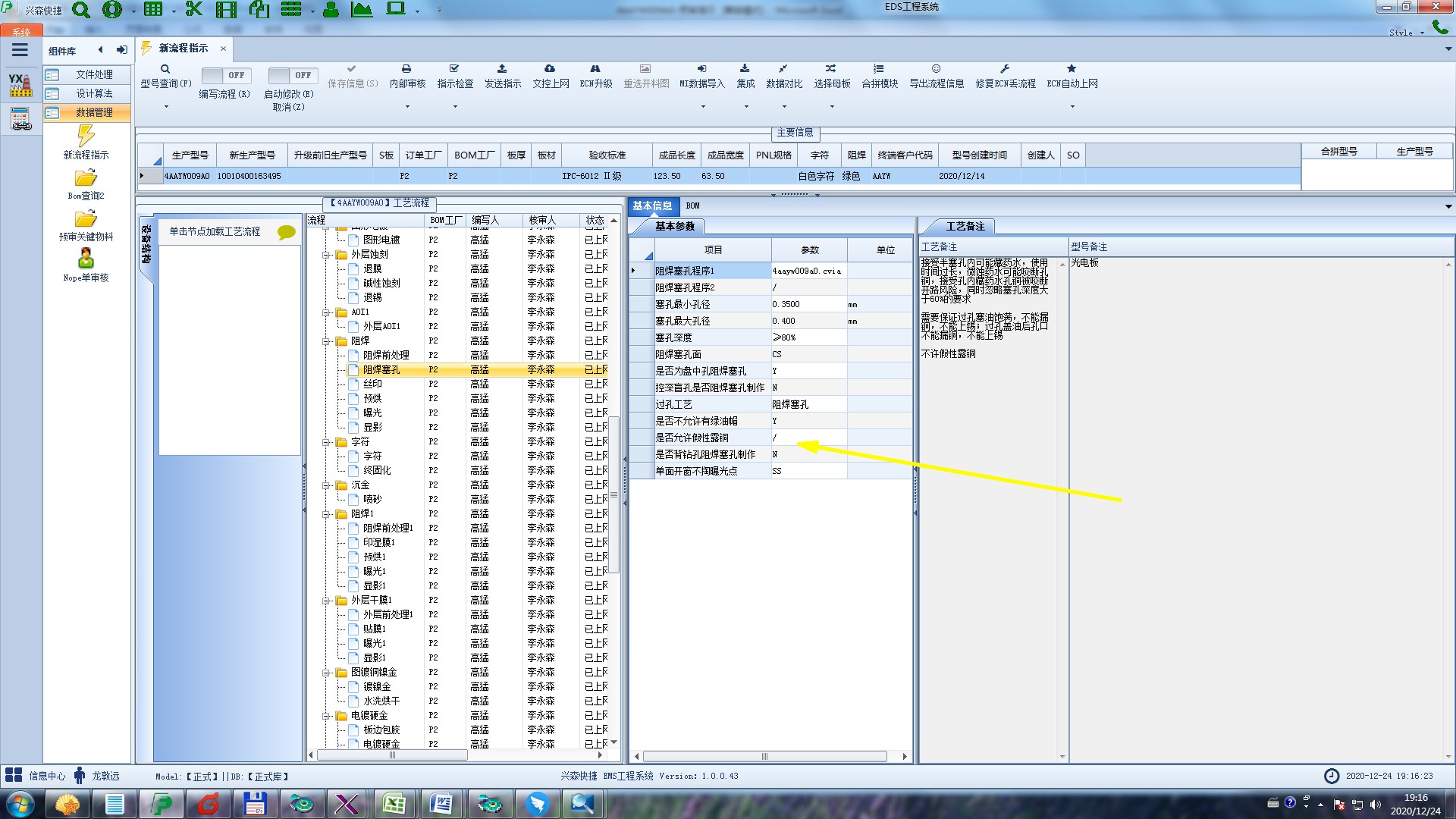1456x819 pixels.
Task: Open 文控上网 cloud upload icon
Action: tap(550, 69)
